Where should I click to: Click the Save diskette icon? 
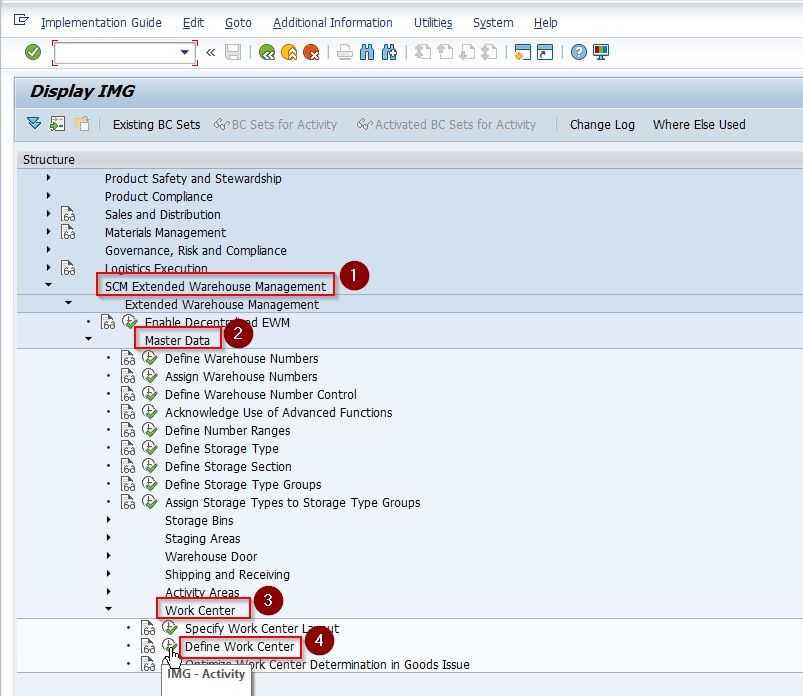point(233,52)
